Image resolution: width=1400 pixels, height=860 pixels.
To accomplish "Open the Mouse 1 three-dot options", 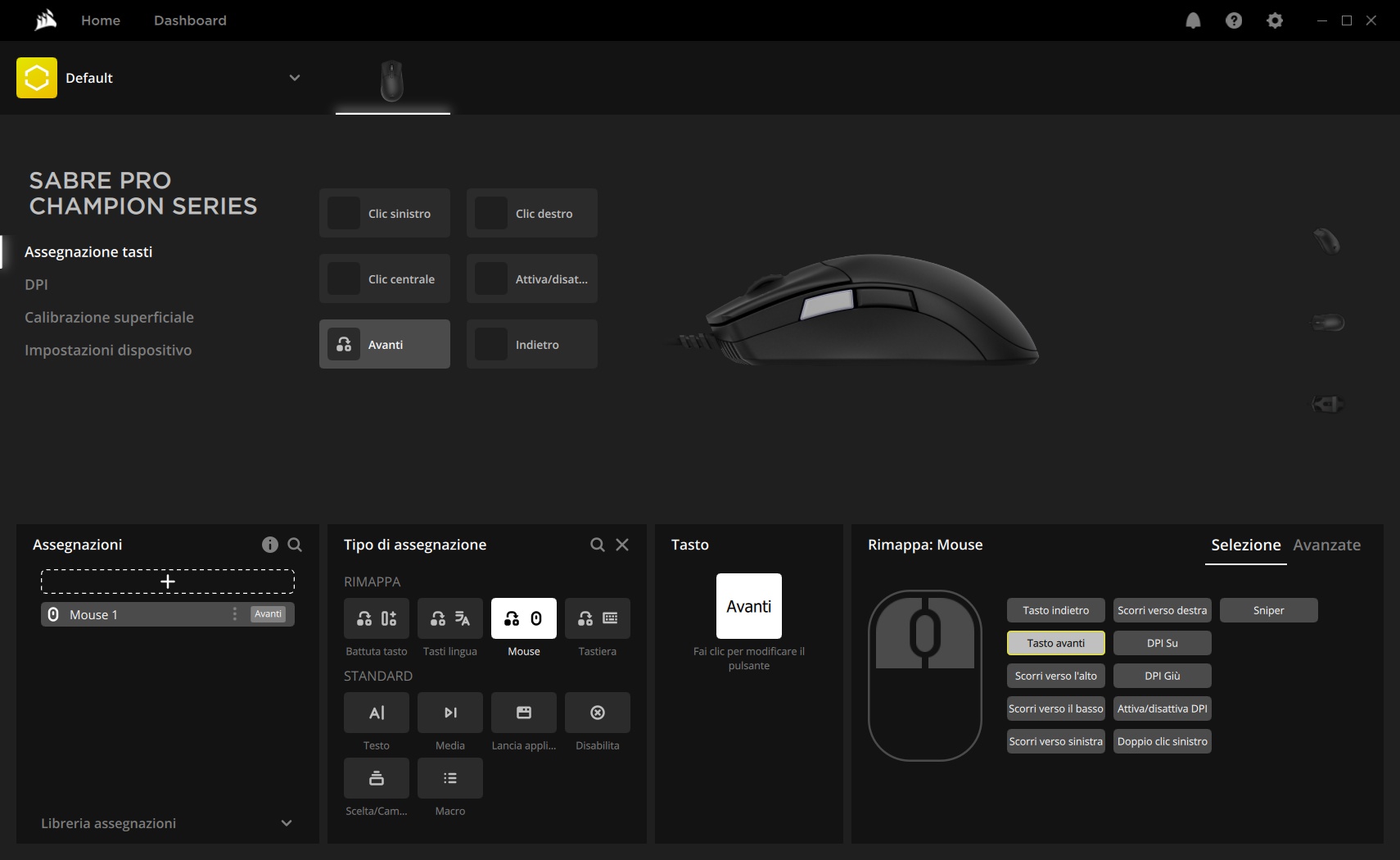I will pos(235,614).
